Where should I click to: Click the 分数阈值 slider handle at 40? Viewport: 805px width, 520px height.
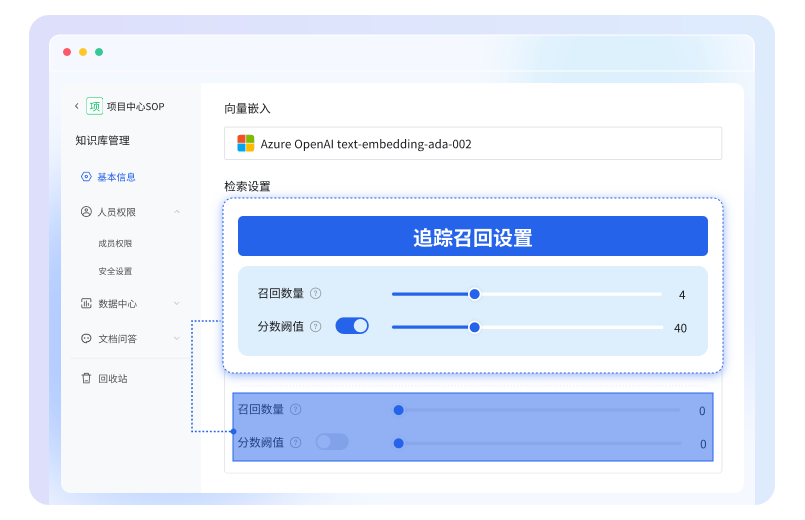(475, 327)
